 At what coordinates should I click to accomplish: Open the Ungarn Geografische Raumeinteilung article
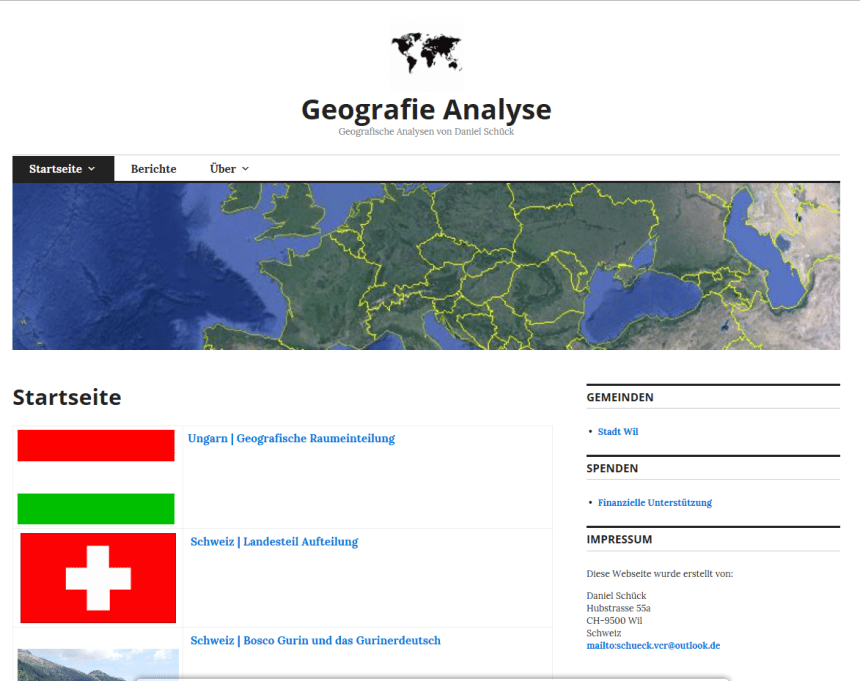click(292, 438)
